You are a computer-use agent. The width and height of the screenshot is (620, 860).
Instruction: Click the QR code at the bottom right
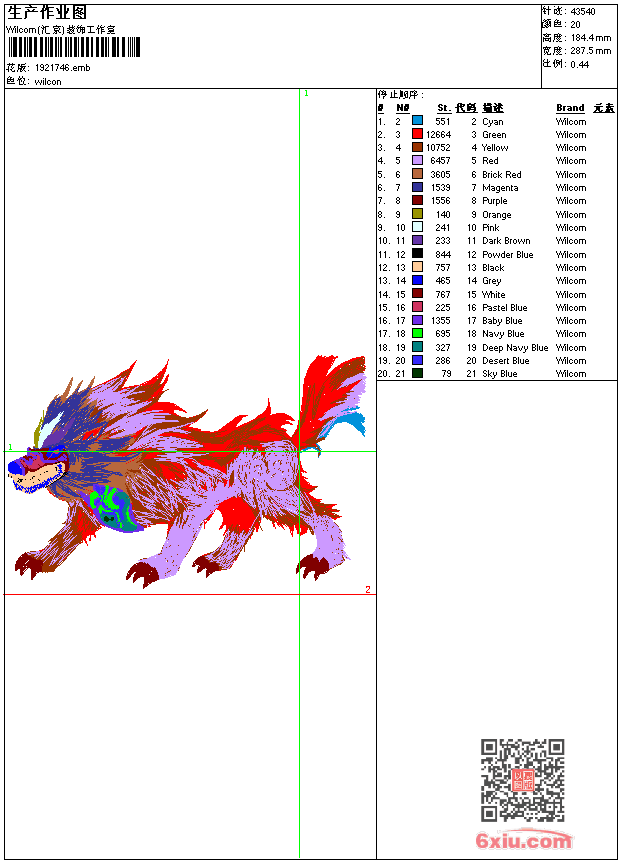pos(523,780)
